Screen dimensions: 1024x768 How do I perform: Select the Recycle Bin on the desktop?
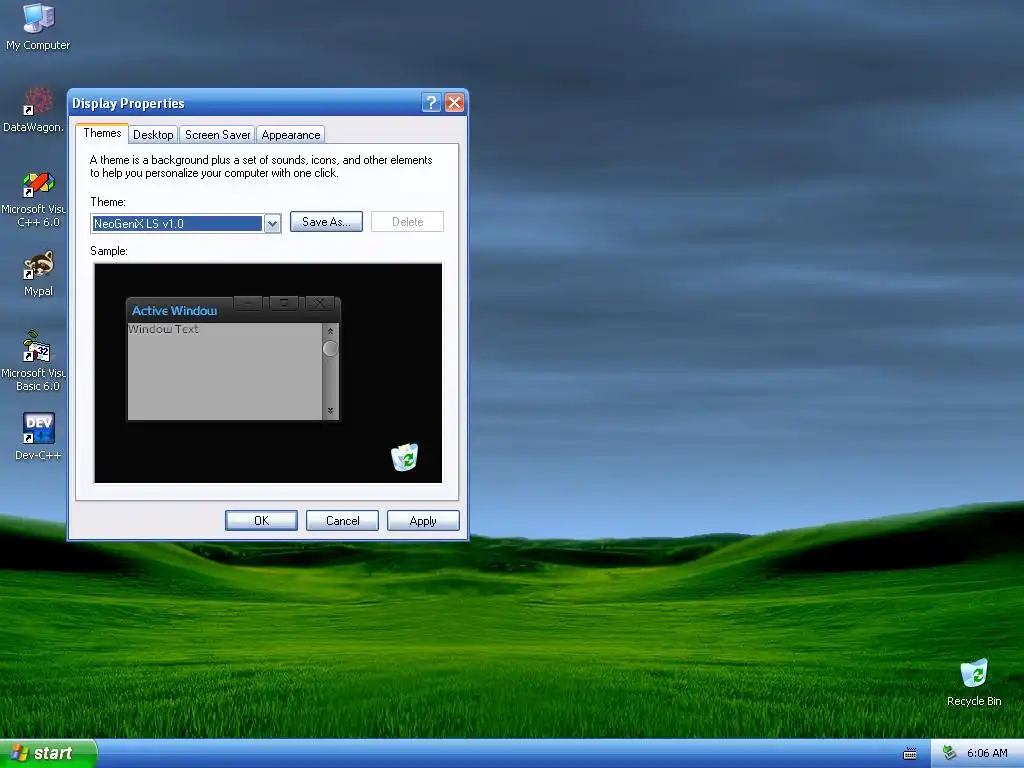pos(974,682)
